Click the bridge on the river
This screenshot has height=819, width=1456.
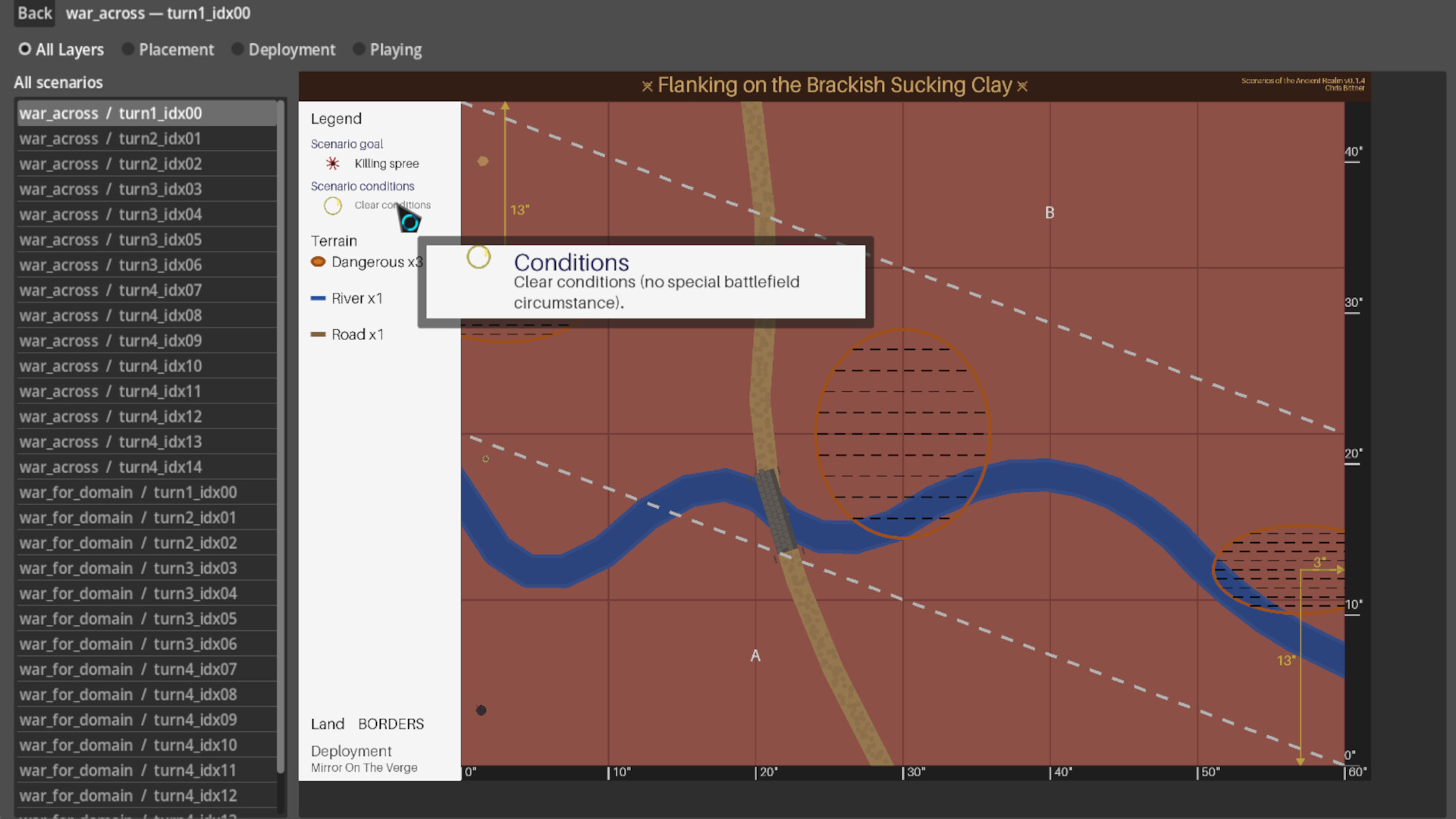point(777,510)
